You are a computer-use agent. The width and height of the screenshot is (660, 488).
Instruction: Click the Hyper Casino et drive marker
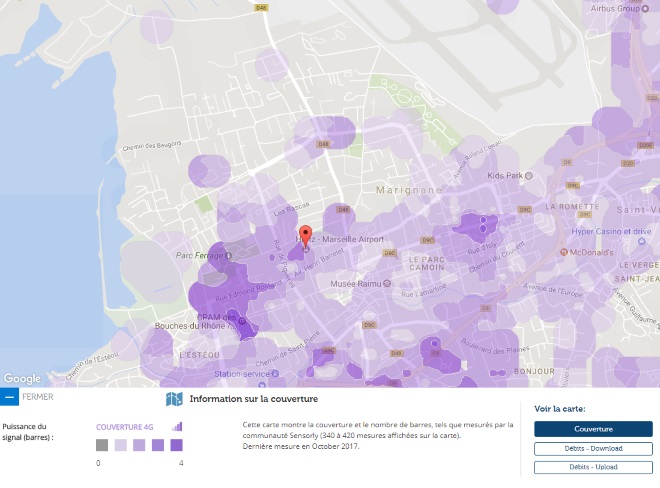coord(641,241)
